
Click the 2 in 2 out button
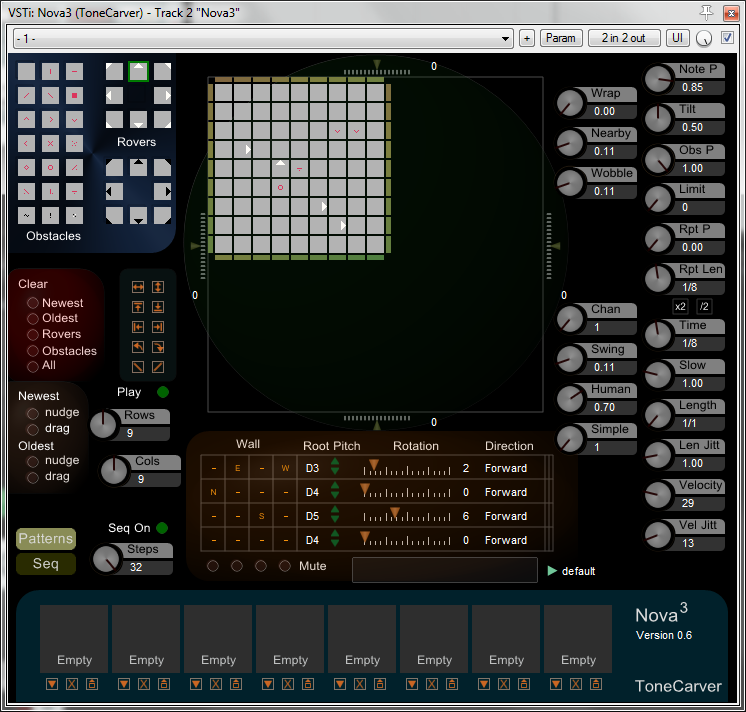623,38
